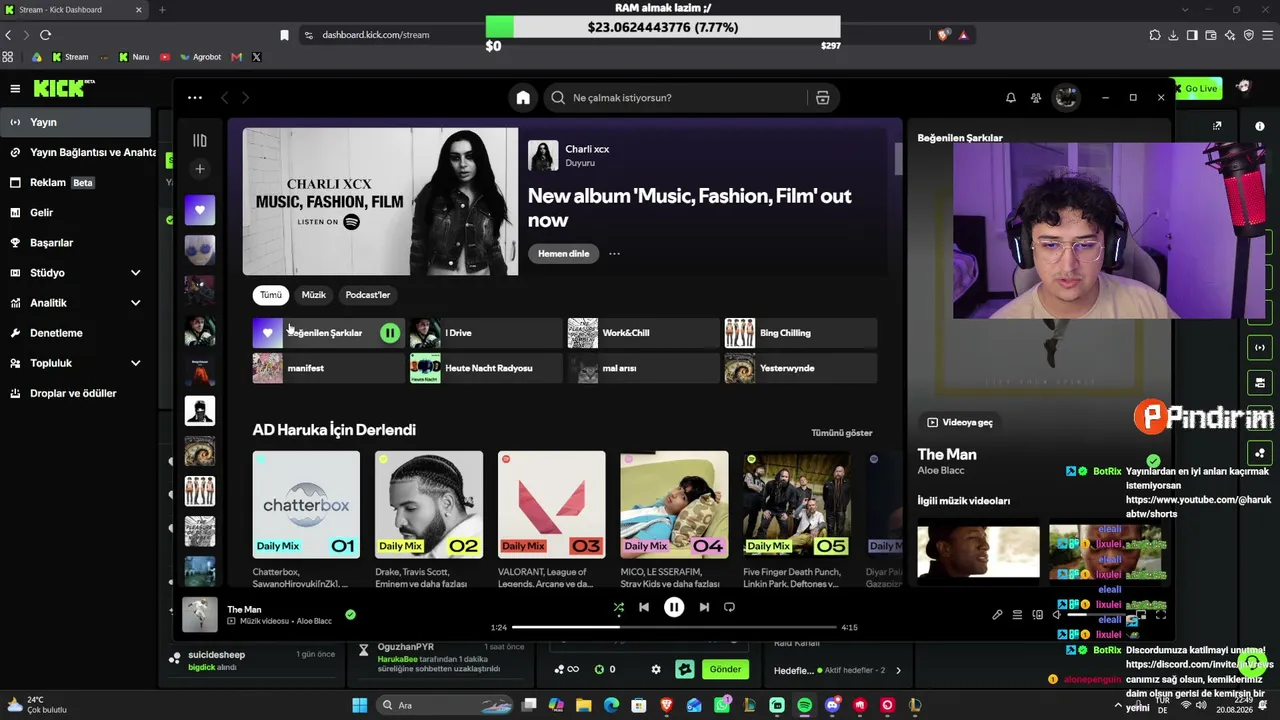Toggle the Kick hamburger menu
Viewport: 1280px width, 720px height.
tap(15, 89)
